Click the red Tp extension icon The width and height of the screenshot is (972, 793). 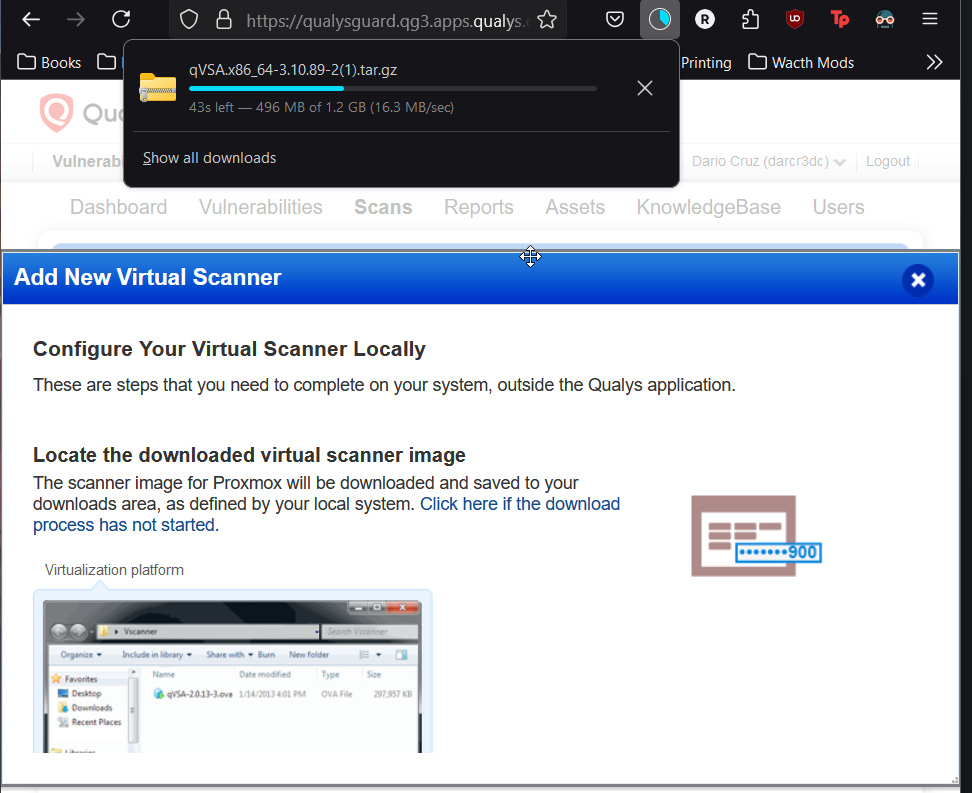840,20
